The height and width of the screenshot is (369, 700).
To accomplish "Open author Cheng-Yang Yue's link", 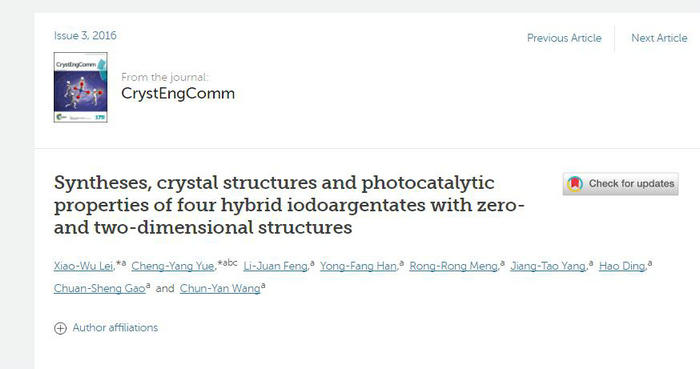I will (173, 266).
